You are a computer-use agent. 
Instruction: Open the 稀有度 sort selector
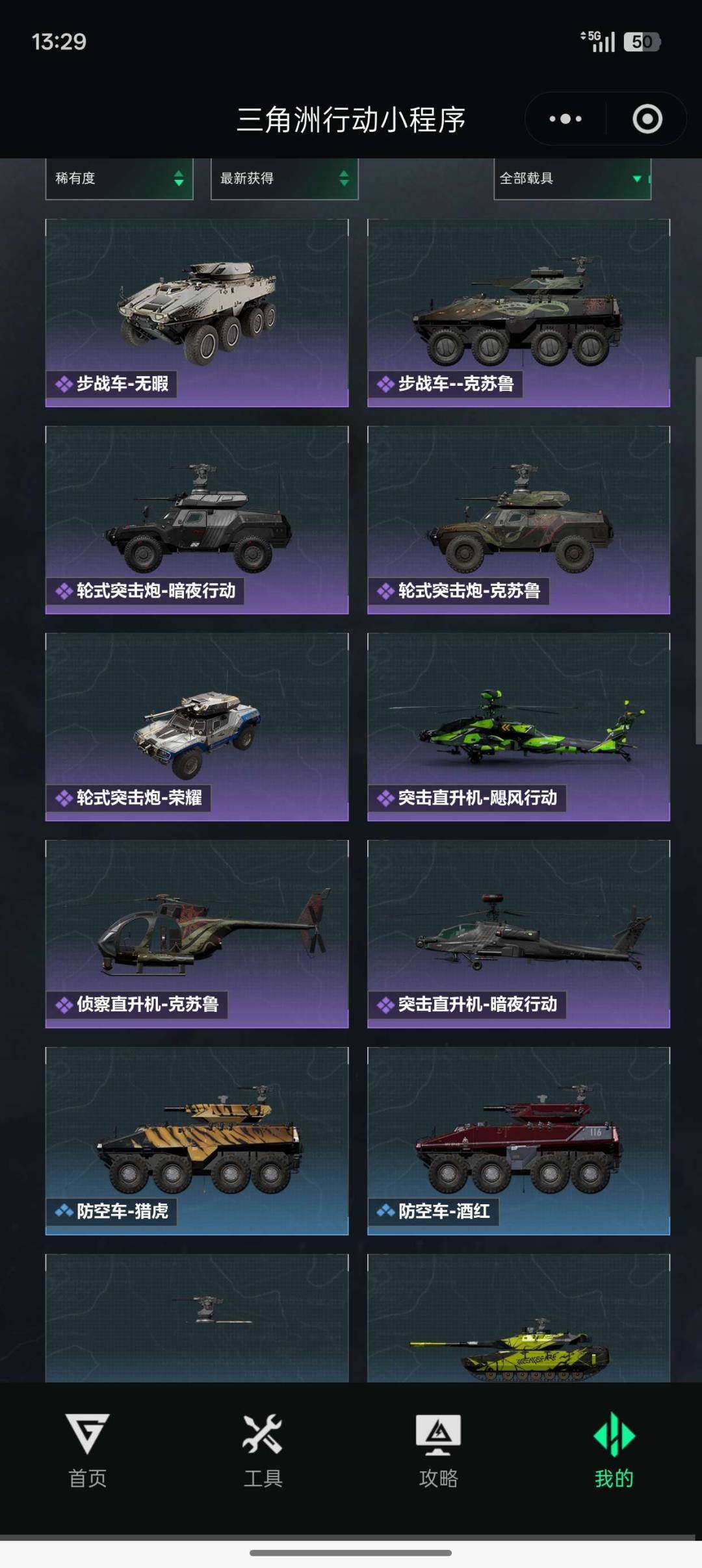(120, 179)
